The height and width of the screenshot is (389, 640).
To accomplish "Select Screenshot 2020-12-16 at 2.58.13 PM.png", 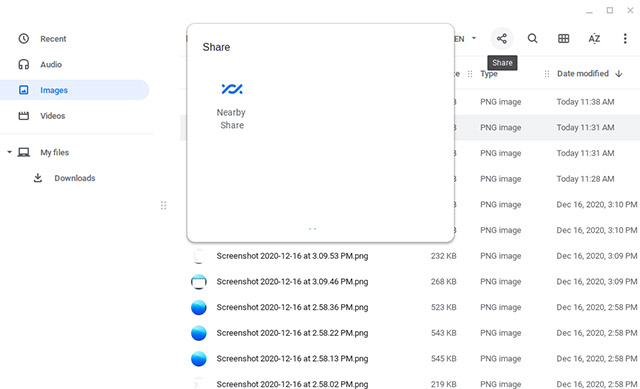I will coord(292,359).
